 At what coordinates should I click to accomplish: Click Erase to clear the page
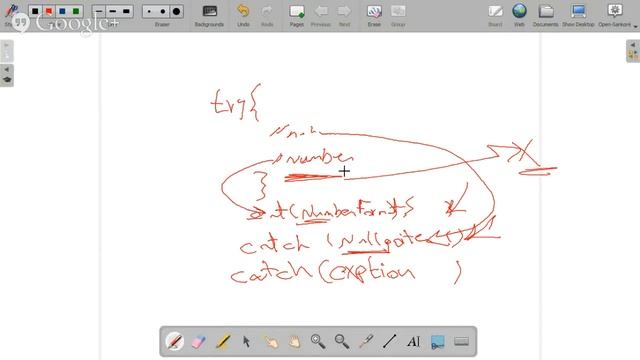tap(374, 15)
